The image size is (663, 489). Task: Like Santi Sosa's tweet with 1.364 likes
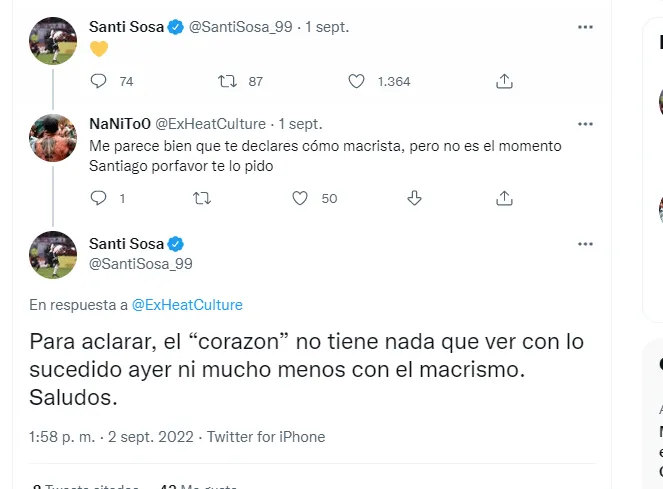coord(357,81)
